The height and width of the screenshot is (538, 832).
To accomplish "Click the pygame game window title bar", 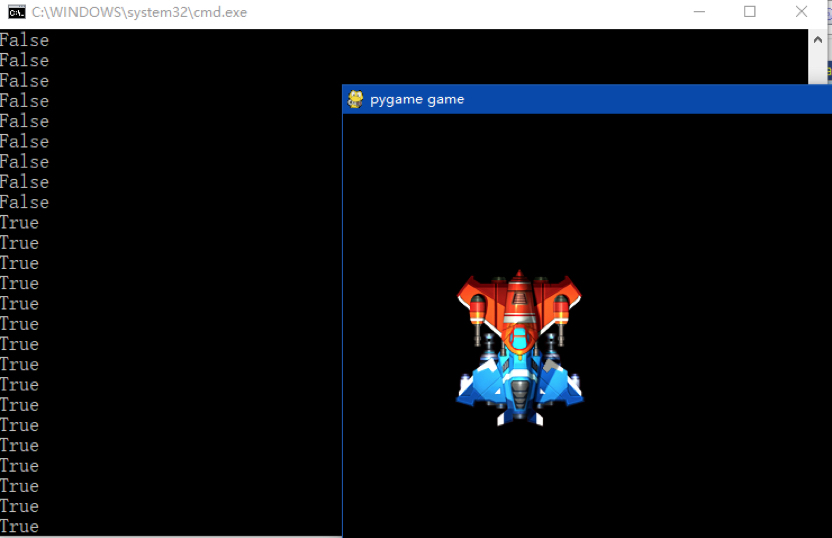I will coord(587,99).
